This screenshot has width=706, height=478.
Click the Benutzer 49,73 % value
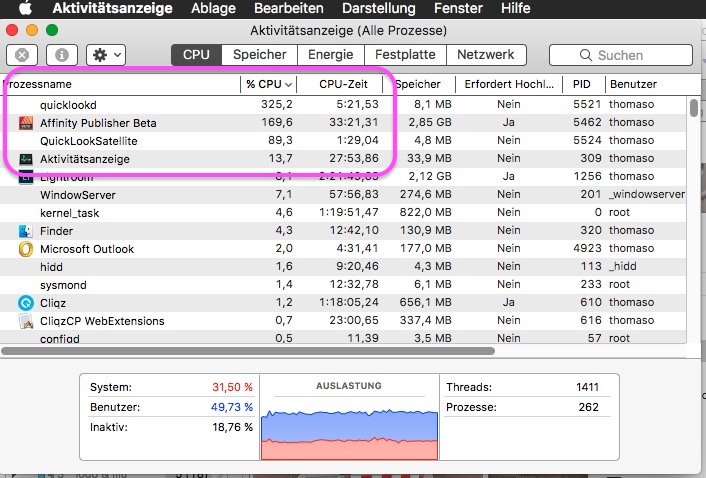pyautogui.click(x=232, y=407)
